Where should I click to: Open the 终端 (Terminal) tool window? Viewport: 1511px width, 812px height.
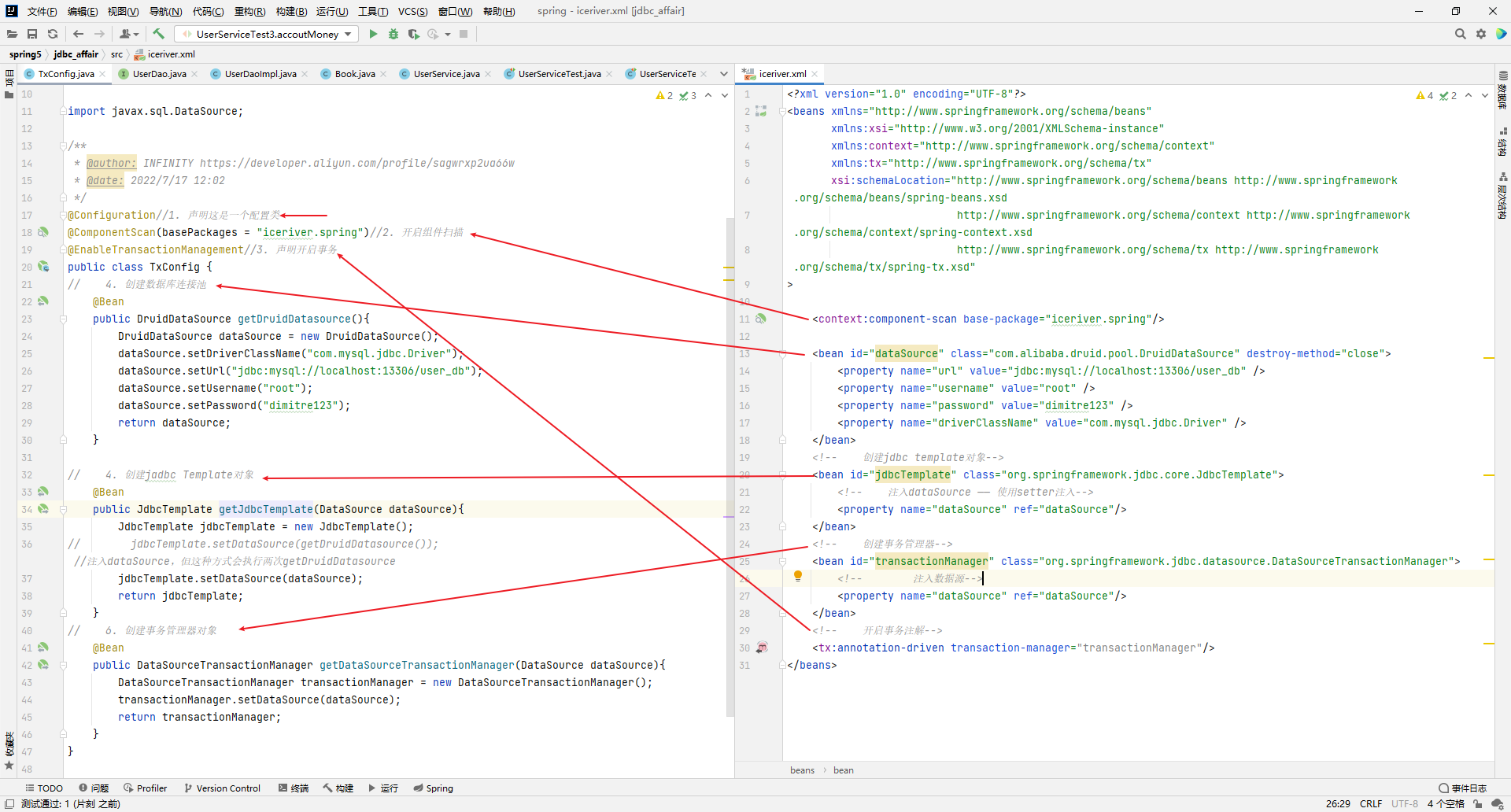coord(294,788)
